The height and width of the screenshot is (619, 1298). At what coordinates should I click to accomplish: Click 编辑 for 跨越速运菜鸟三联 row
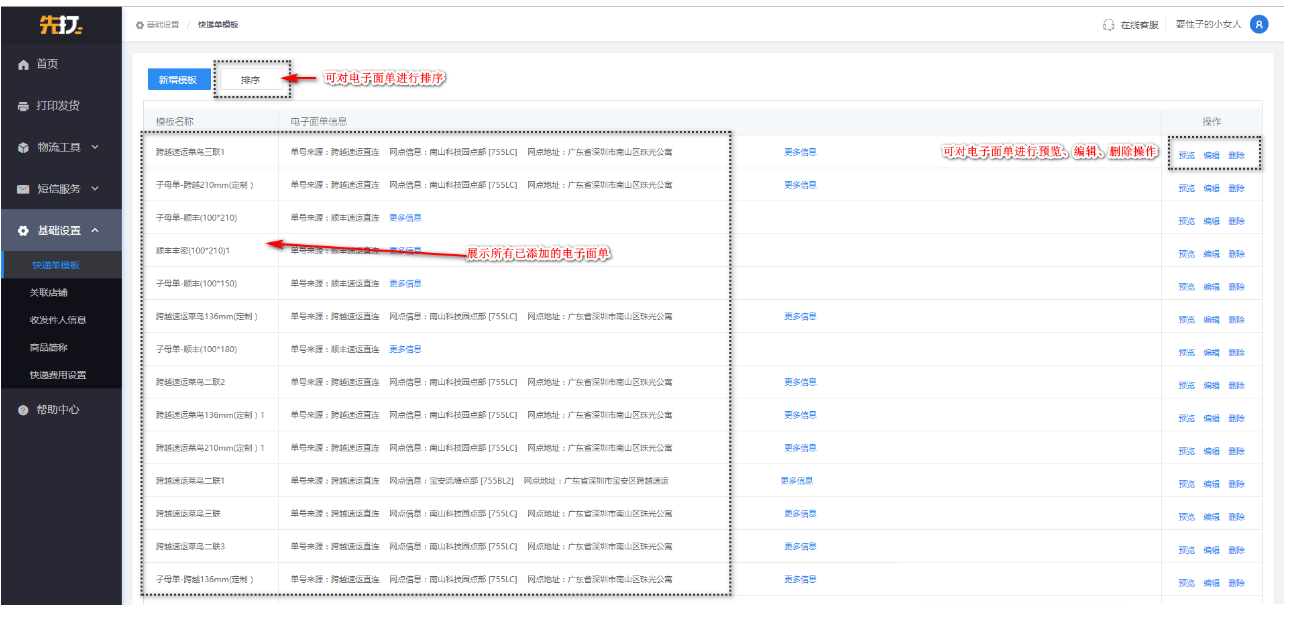(x=1211, y=518)
